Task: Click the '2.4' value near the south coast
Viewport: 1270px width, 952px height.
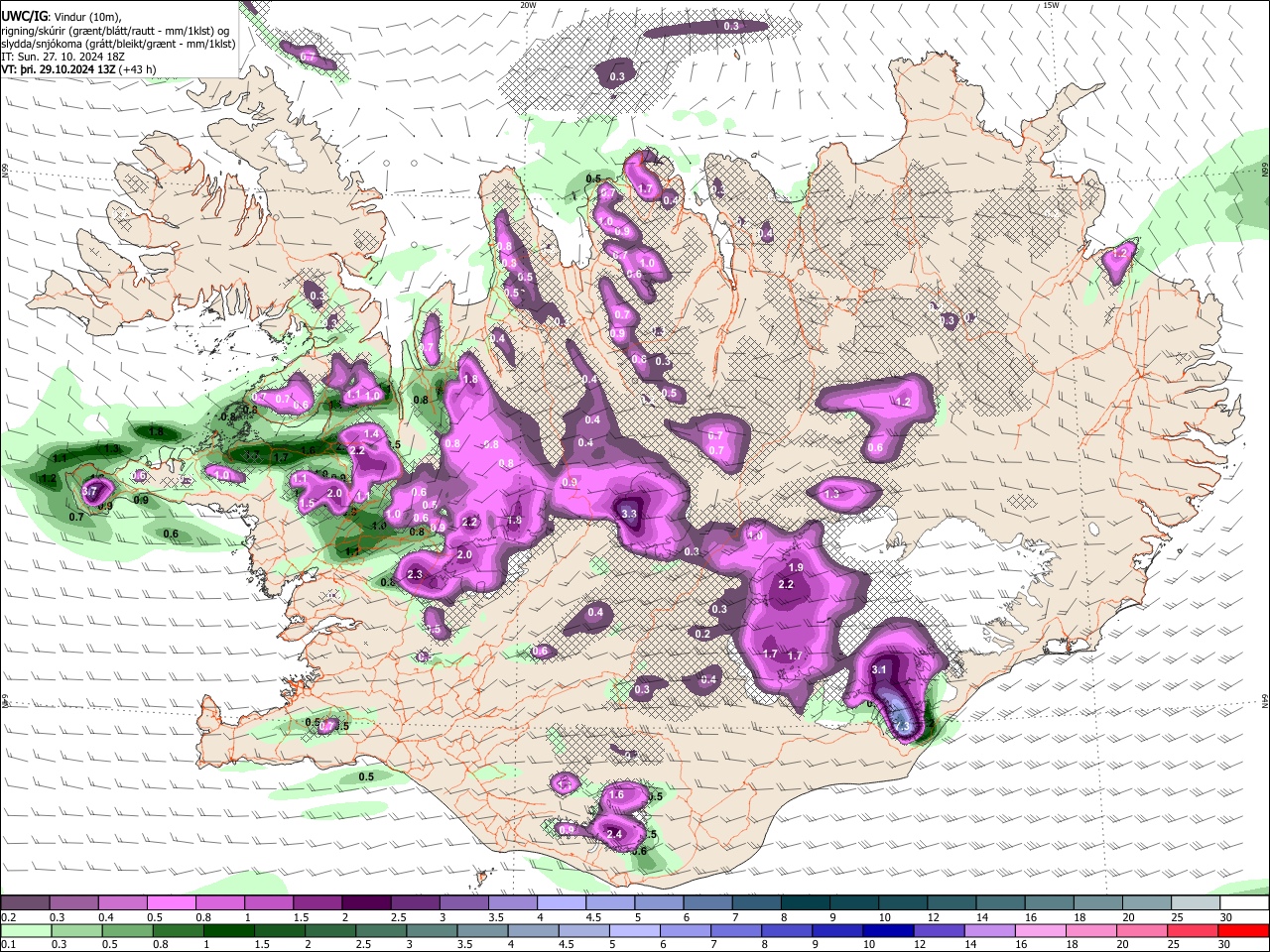Action: pyautogui.click(x=613, y=834)
